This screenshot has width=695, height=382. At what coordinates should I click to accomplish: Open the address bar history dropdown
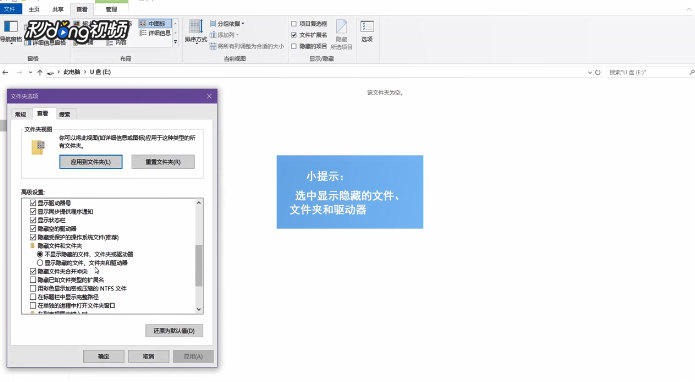(x=590, y=72)
